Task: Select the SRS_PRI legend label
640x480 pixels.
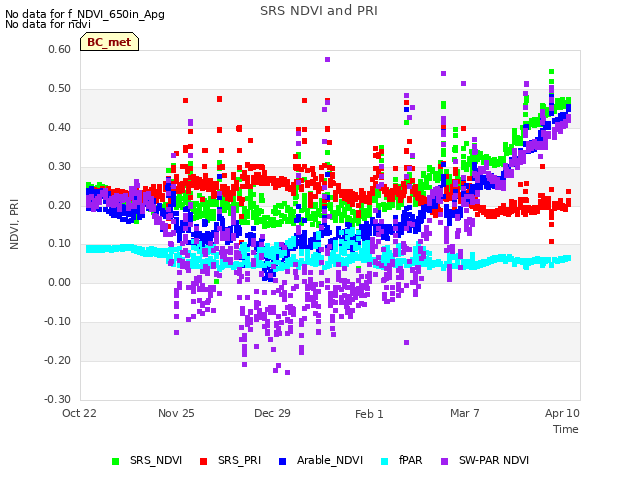Action: coord(239,460)
